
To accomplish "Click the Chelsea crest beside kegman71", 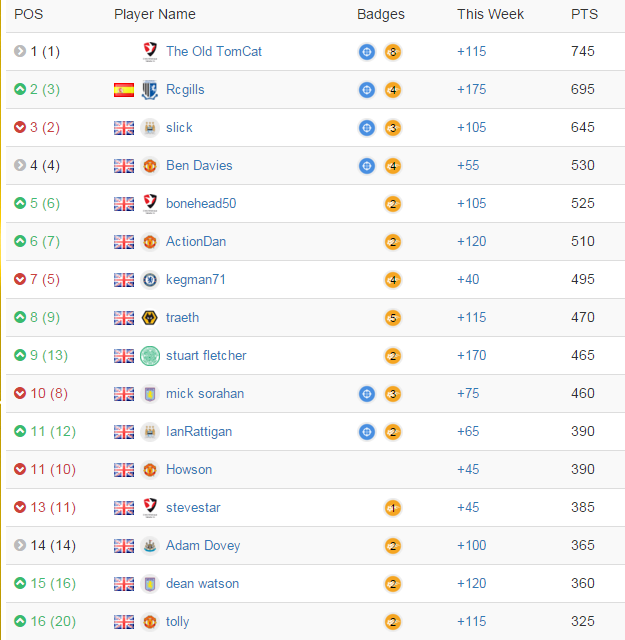I will click(150, 280).
